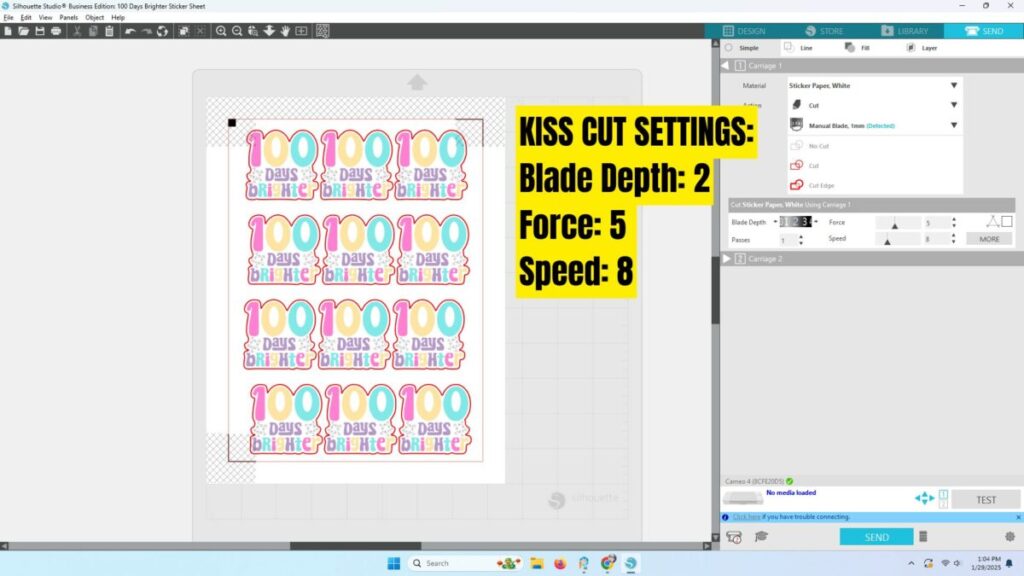The height and width of the screenshot is (576, 1024).
Task: Cut selection with the scissors icon
Action: point(77,31)
